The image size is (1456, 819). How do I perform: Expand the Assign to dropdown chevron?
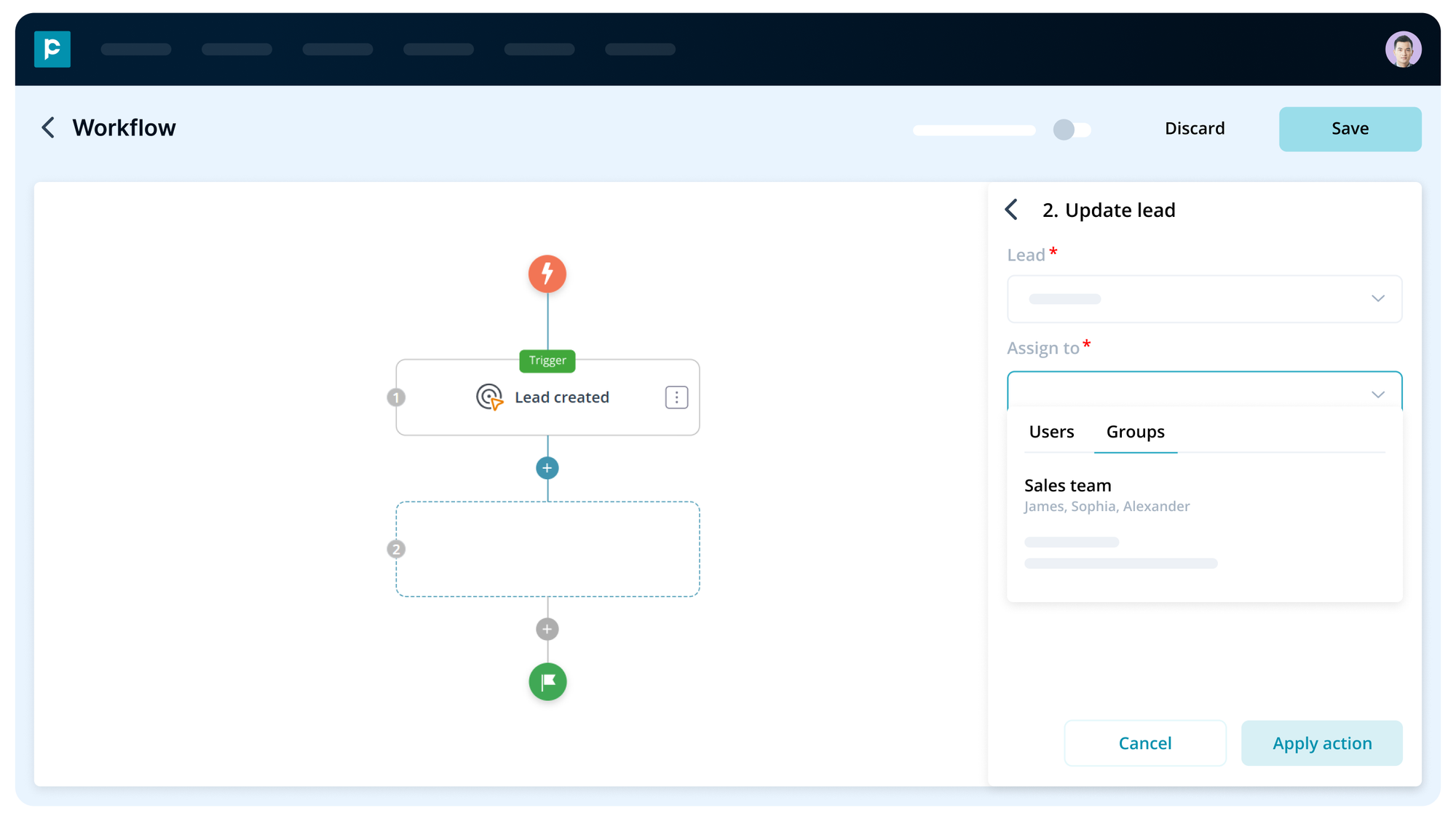pos(1377,395)
